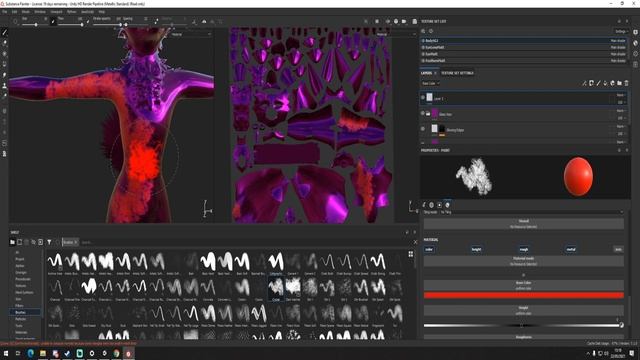
Task: Delete the selected layer with trash icon
Action: coord(627,83)
